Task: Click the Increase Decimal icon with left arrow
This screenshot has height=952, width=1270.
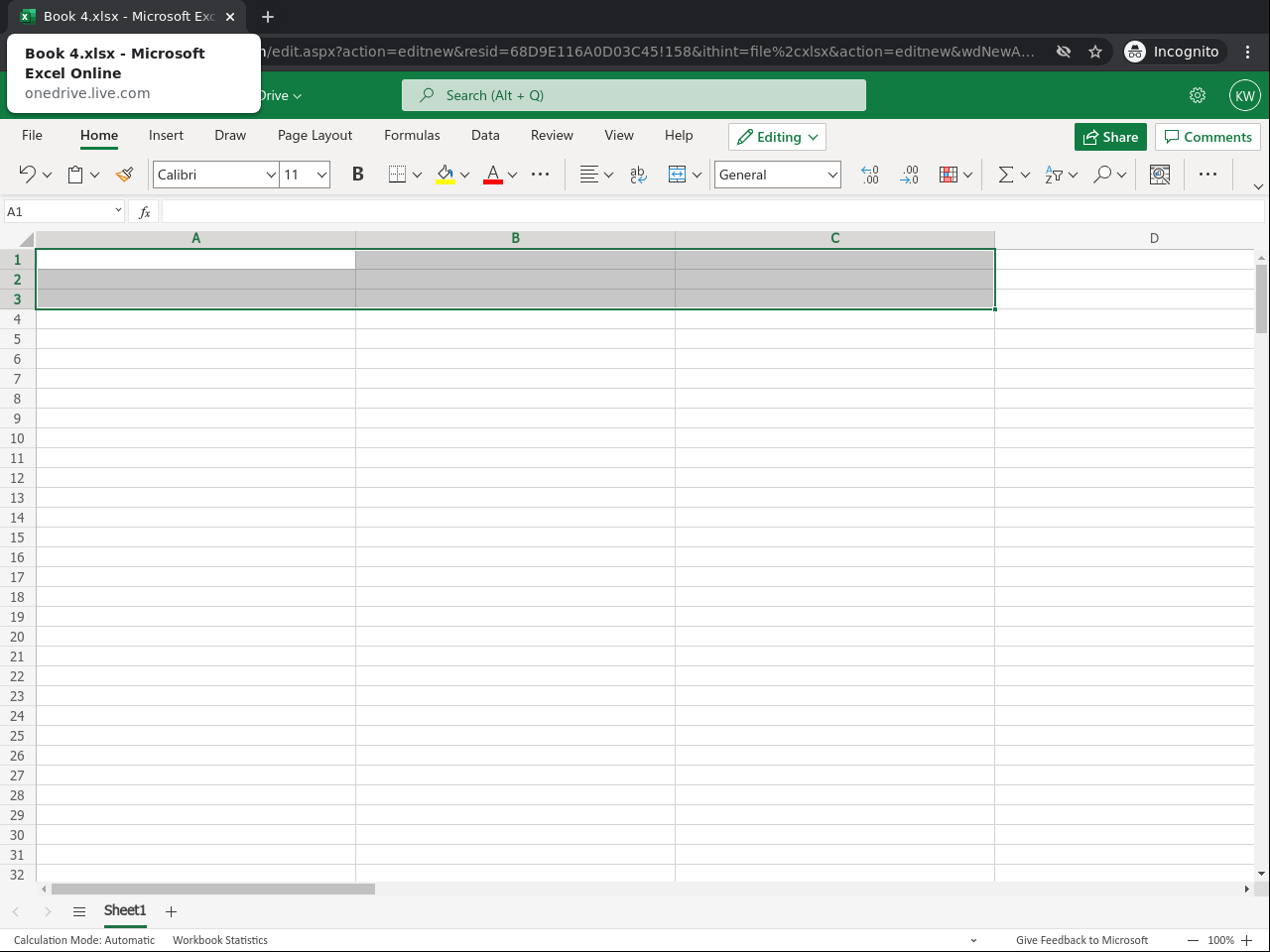Action: [x=870, y=175]
